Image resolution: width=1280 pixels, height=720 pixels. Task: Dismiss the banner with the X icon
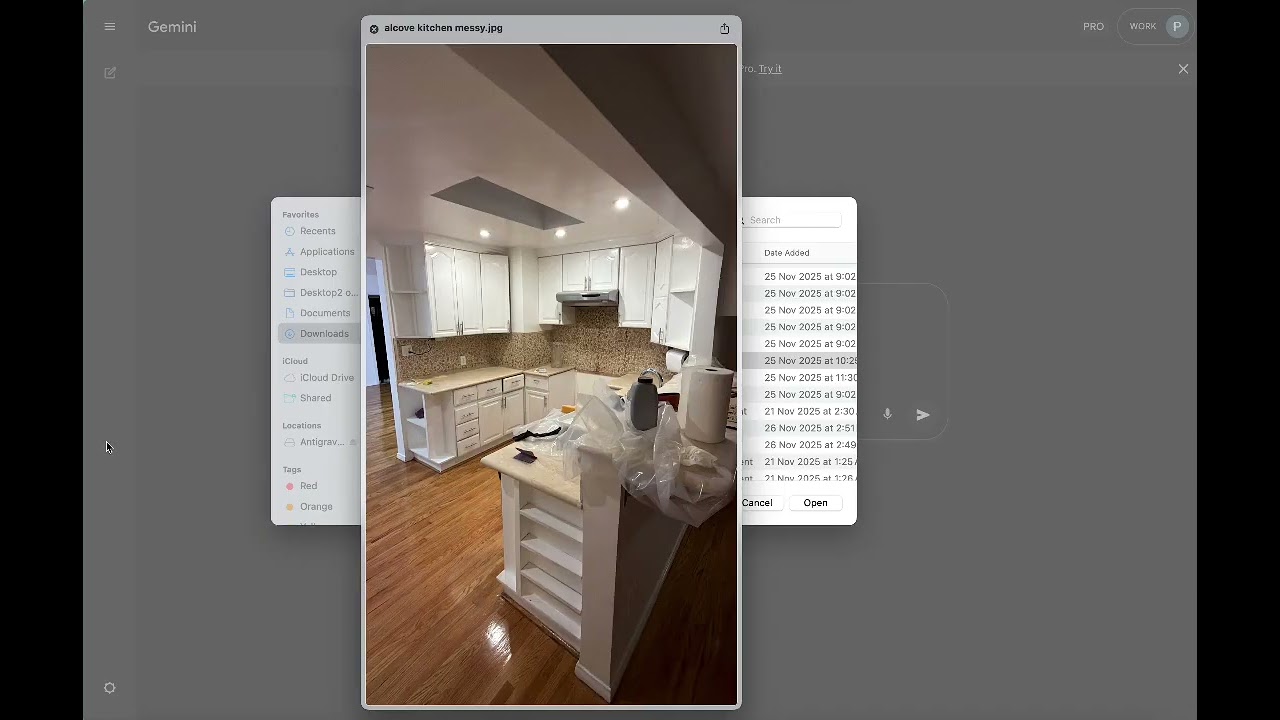pos(1183,69)
